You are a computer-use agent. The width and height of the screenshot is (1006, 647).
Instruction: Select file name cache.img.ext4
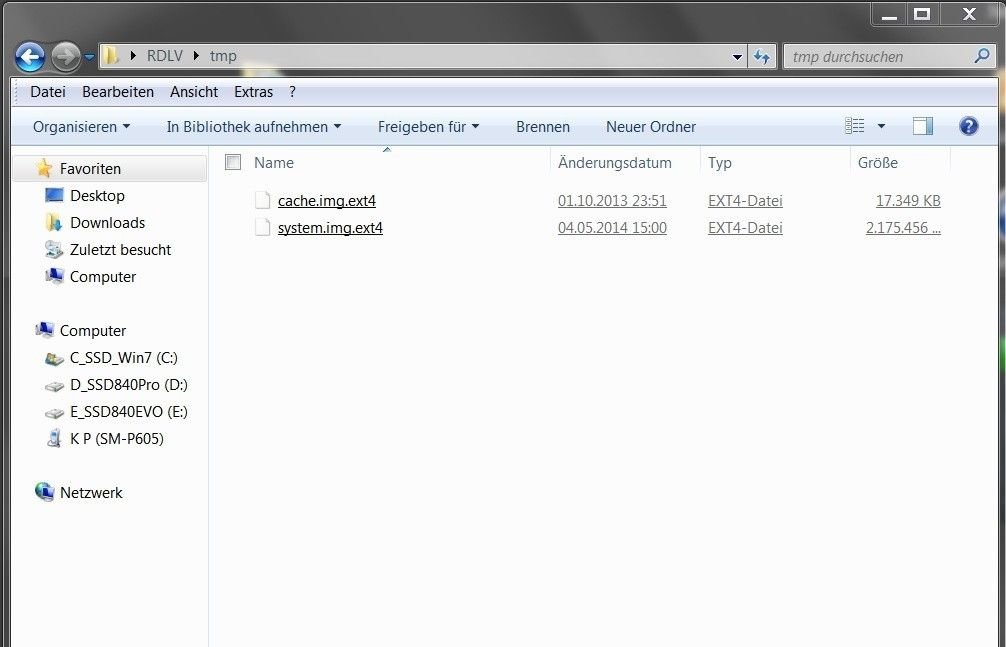[x=327, y=200]
